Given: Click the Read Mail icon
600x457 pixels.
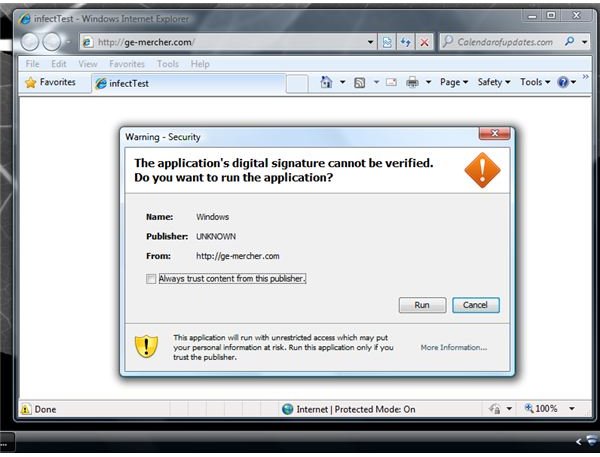Looking at the screenshot, I should 391,82.
